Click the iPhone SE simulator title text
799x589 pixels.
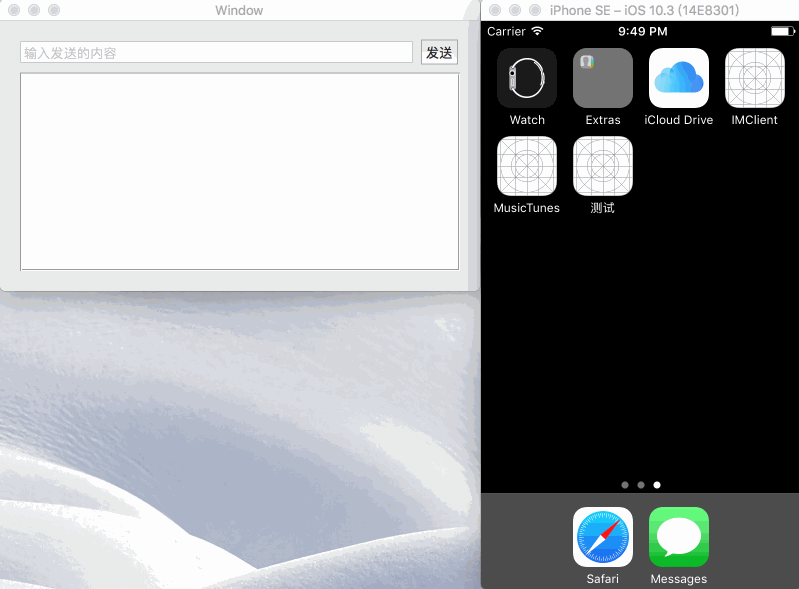[644, 10]
